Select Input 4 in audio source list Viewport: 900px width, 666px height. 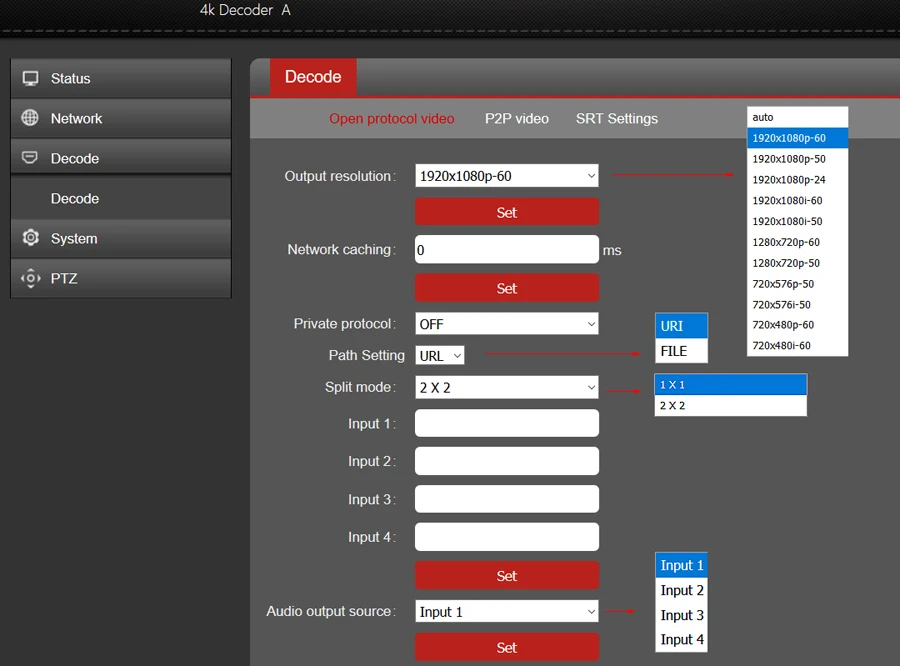[681, 640]
